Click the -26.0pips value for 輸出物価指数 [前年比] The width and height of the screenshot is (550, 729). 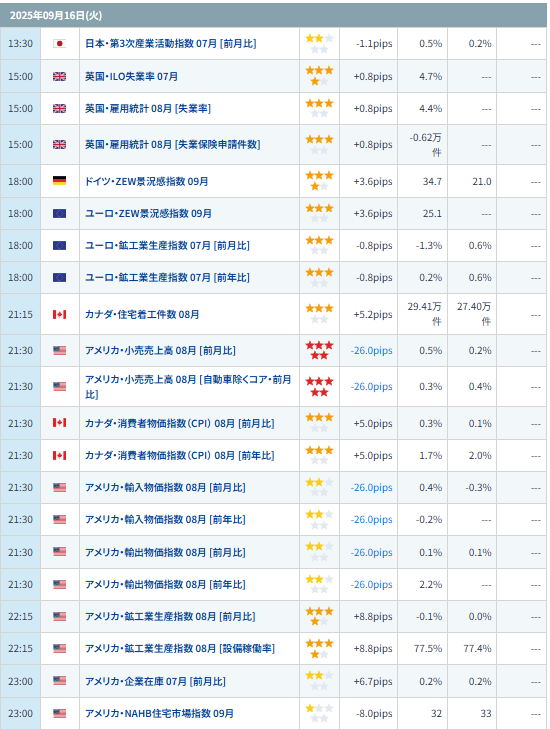click(x=371, y=585)
